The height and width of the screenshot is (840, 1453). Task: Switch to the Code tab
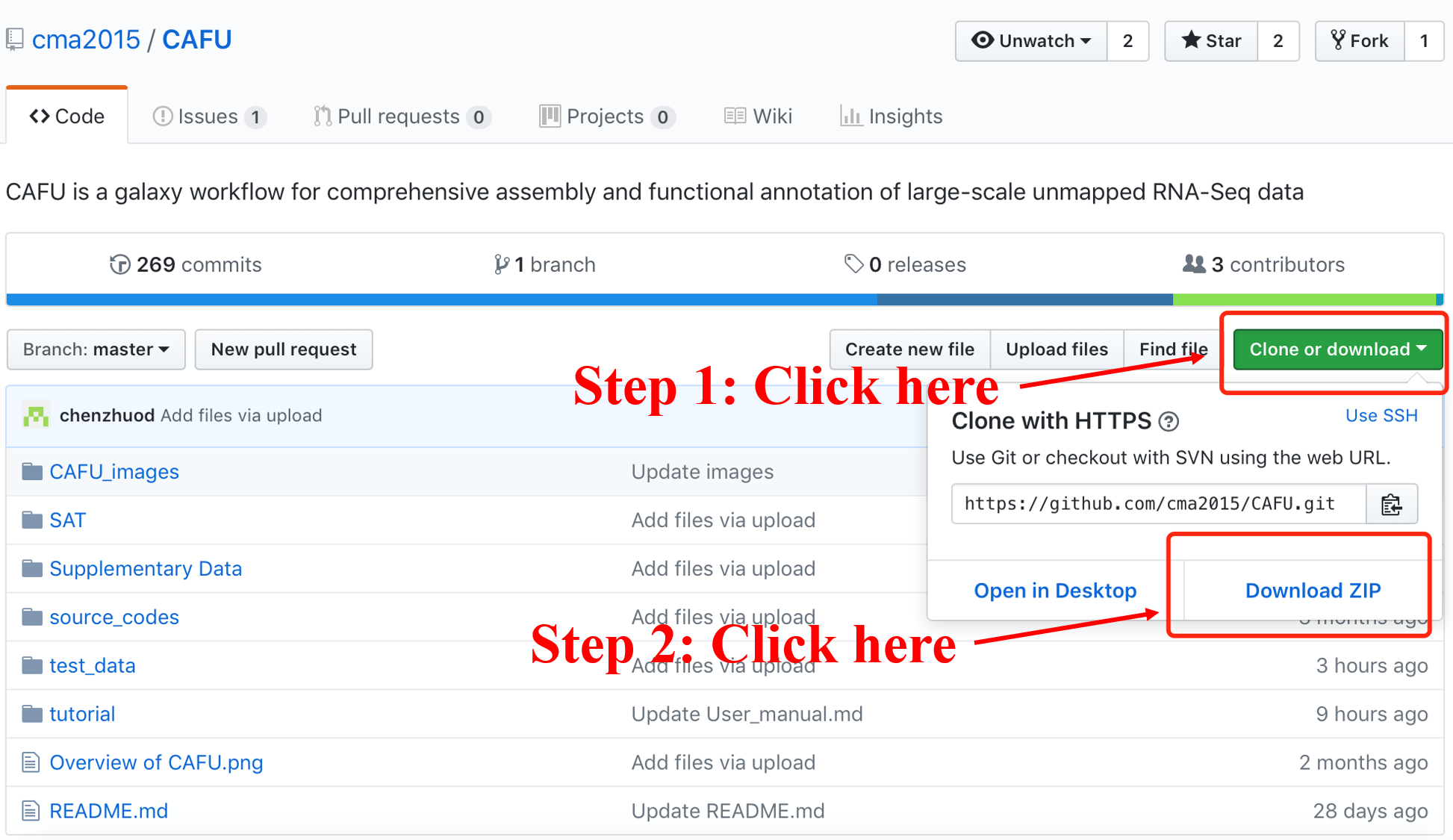(x=67, y=116)
